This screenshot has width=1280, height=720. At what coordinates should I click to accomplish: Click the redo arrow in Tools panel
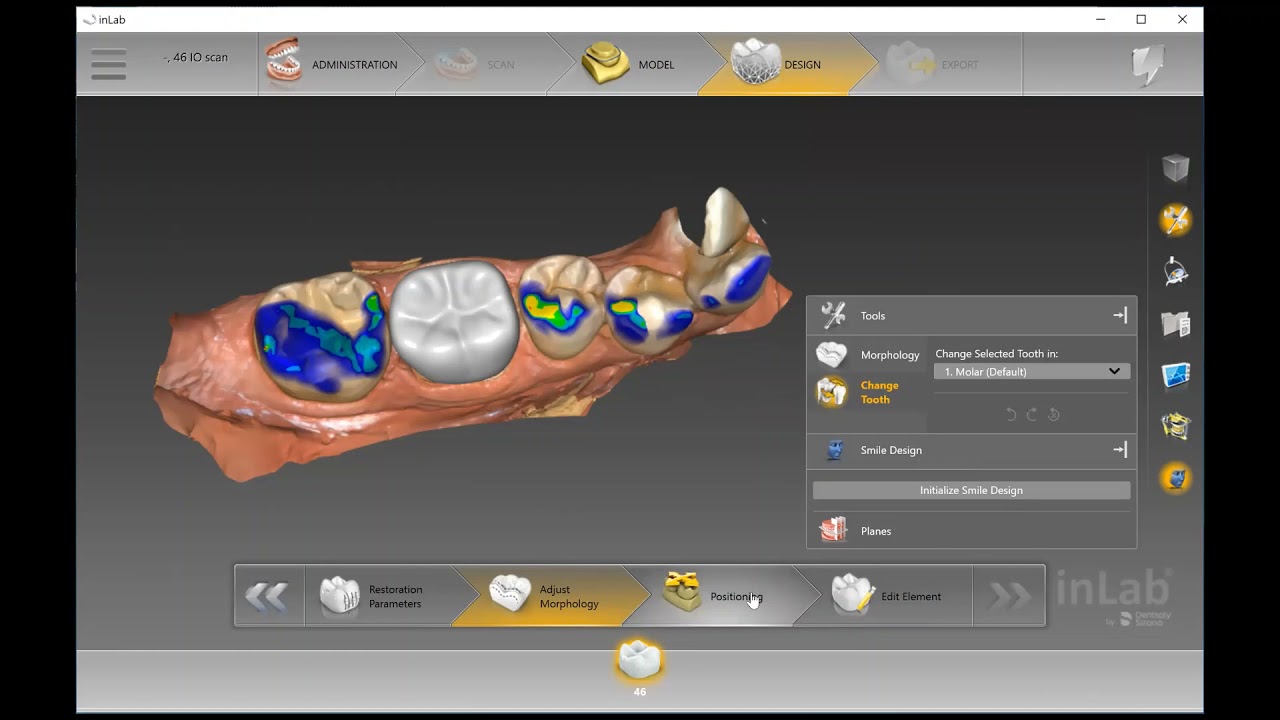[1032, 414]
